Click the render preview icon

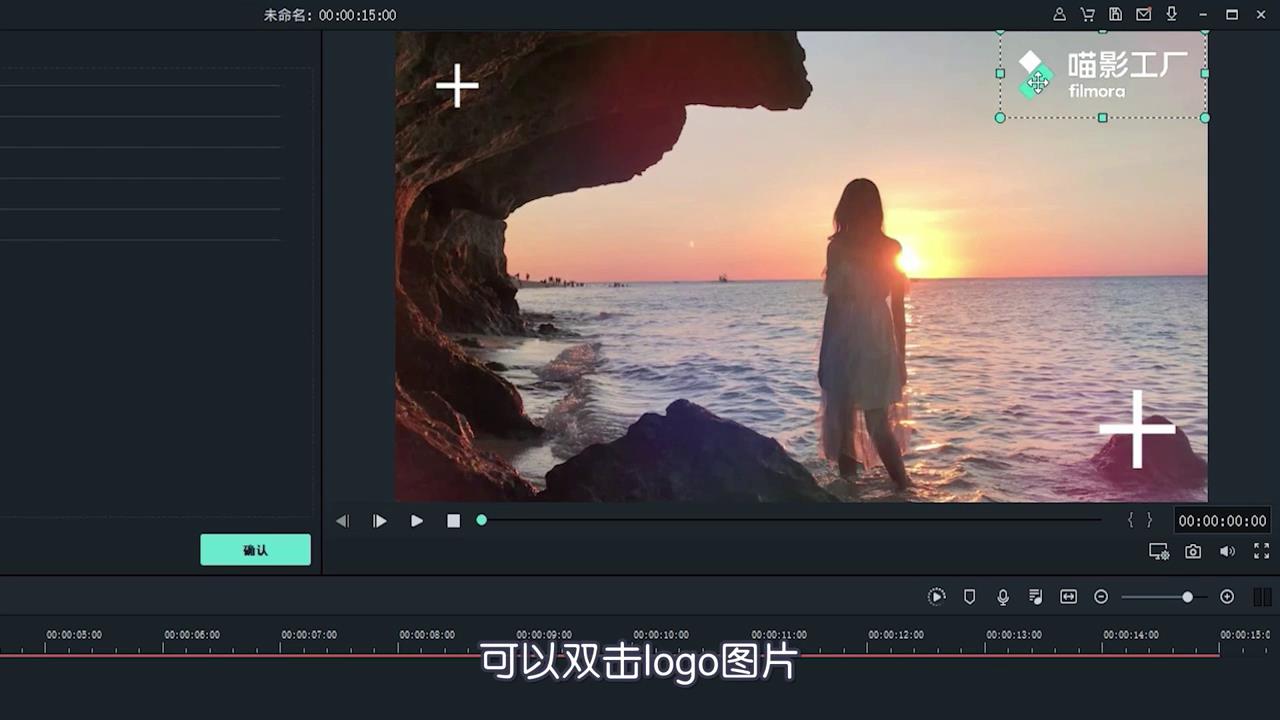(x=936, y=597)
